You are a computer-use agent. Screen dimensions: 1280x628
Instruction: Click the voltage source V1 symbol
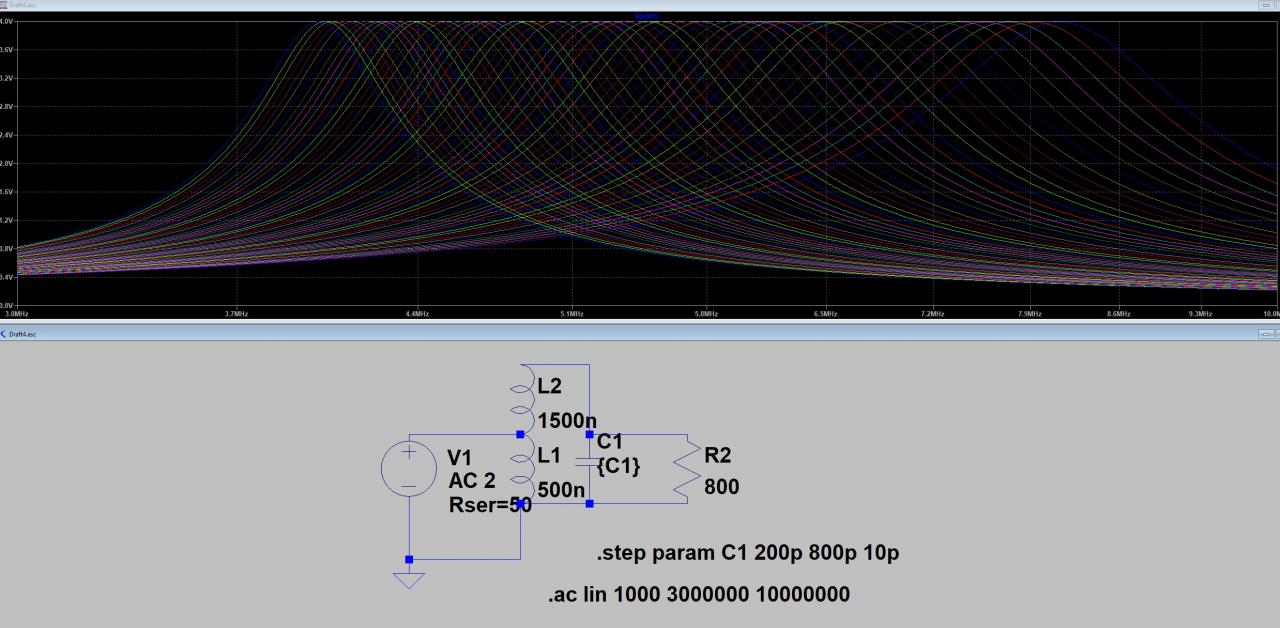tap(409, 468)
